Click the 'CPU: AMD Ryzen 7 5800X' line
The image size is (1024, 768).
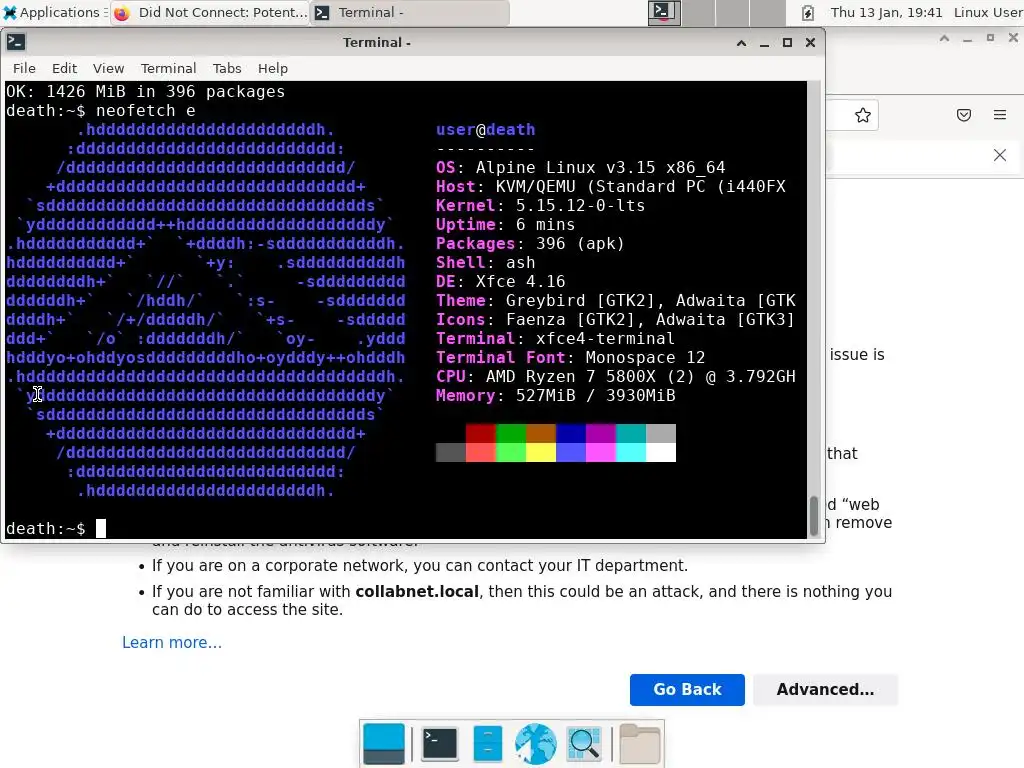coord(616,377)
